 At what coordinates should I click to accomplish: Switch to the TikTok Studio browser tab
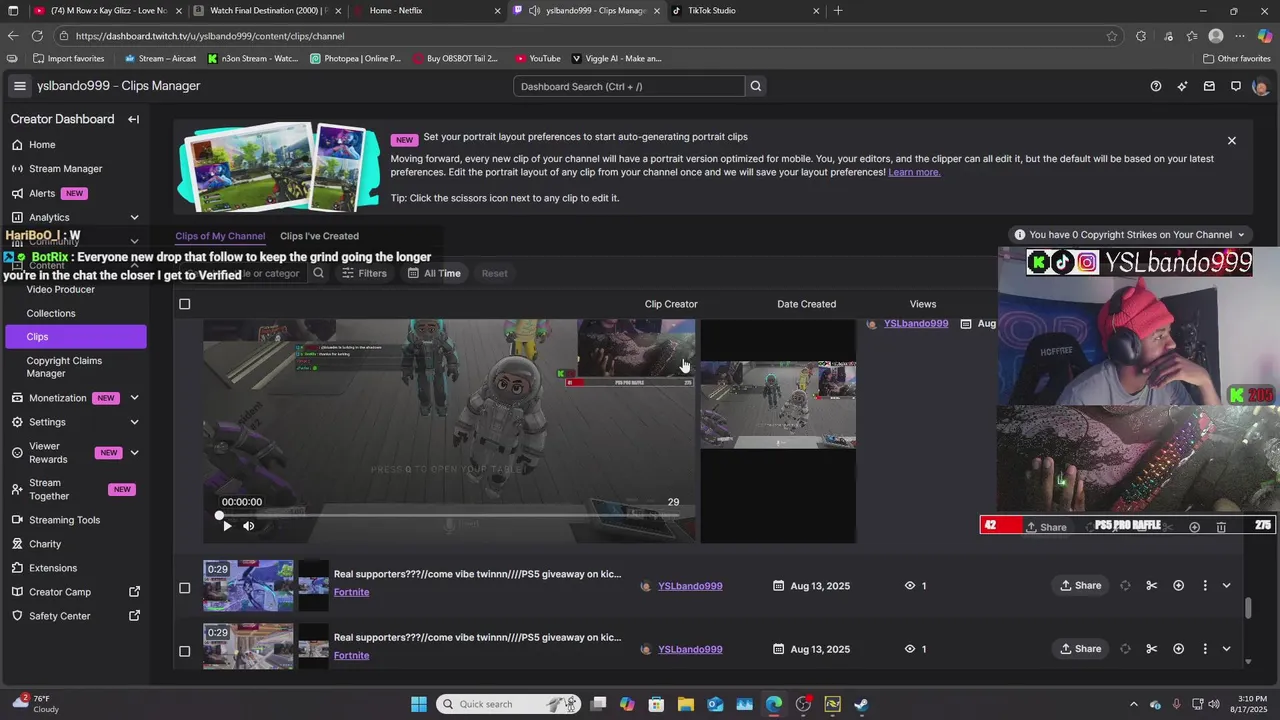745,11
